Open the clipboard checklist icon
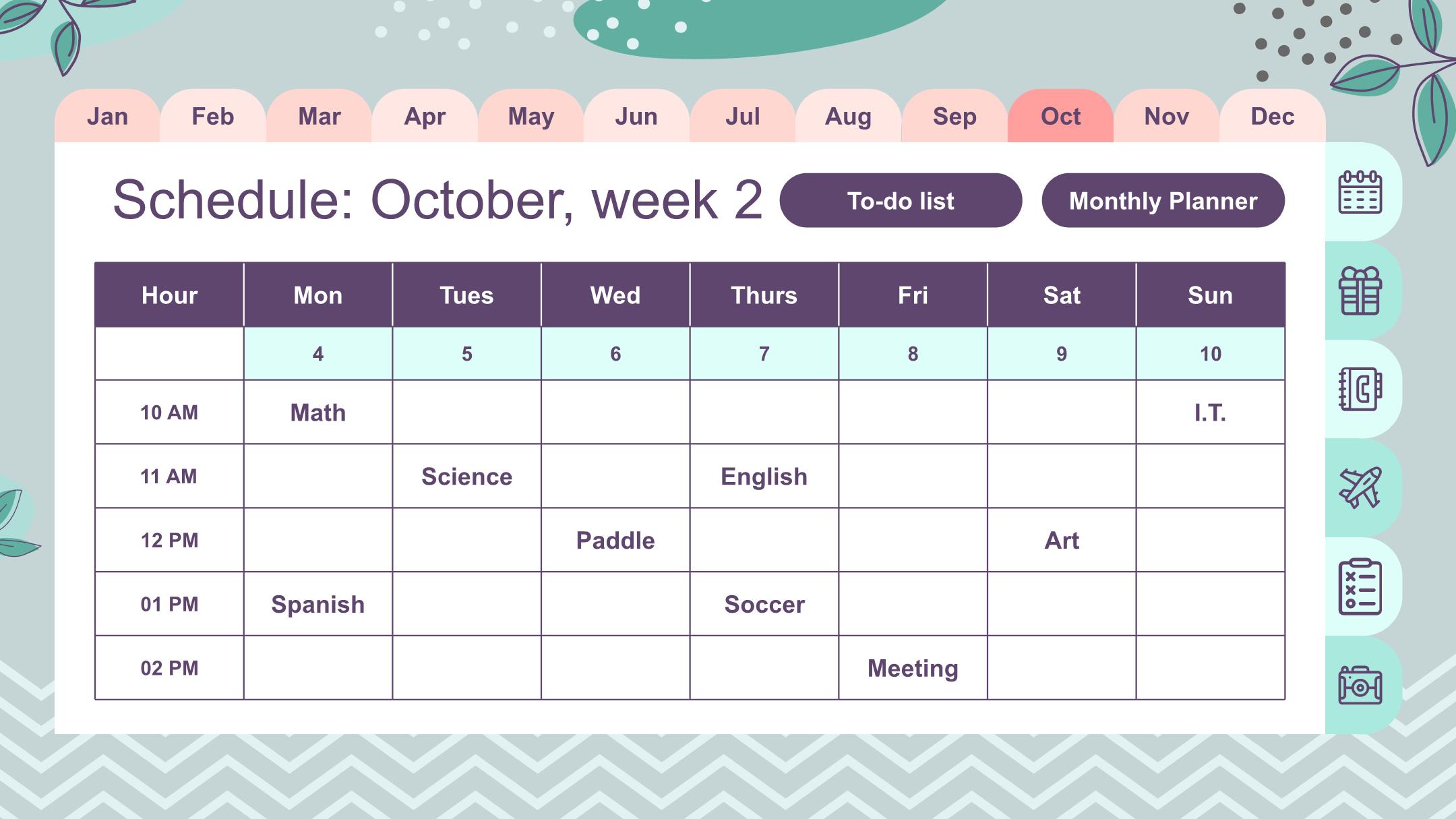The width and height of the screenshot is (1456, 819). tap(1360, 586)
